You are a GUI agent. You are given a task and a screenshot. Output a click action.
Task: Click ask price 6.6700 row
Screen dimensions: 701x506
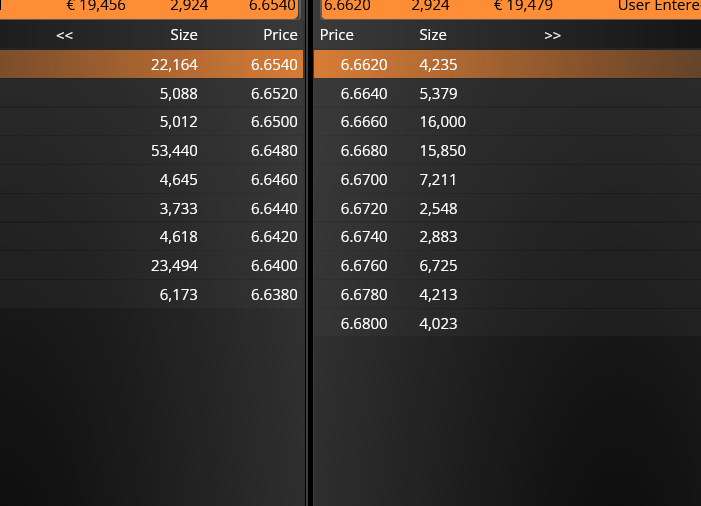coord(507,180)
